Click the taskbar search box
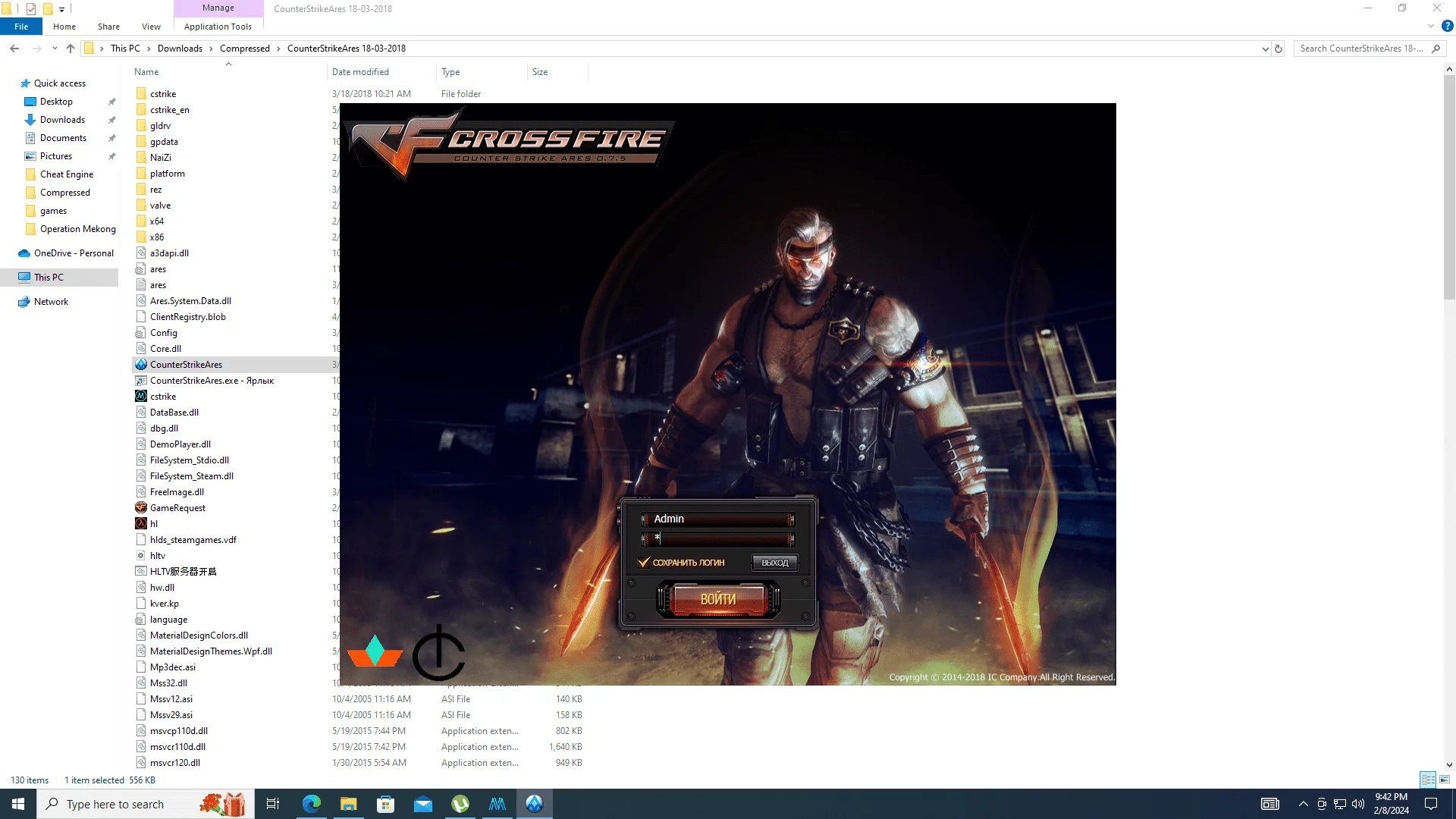 [146, 804]
